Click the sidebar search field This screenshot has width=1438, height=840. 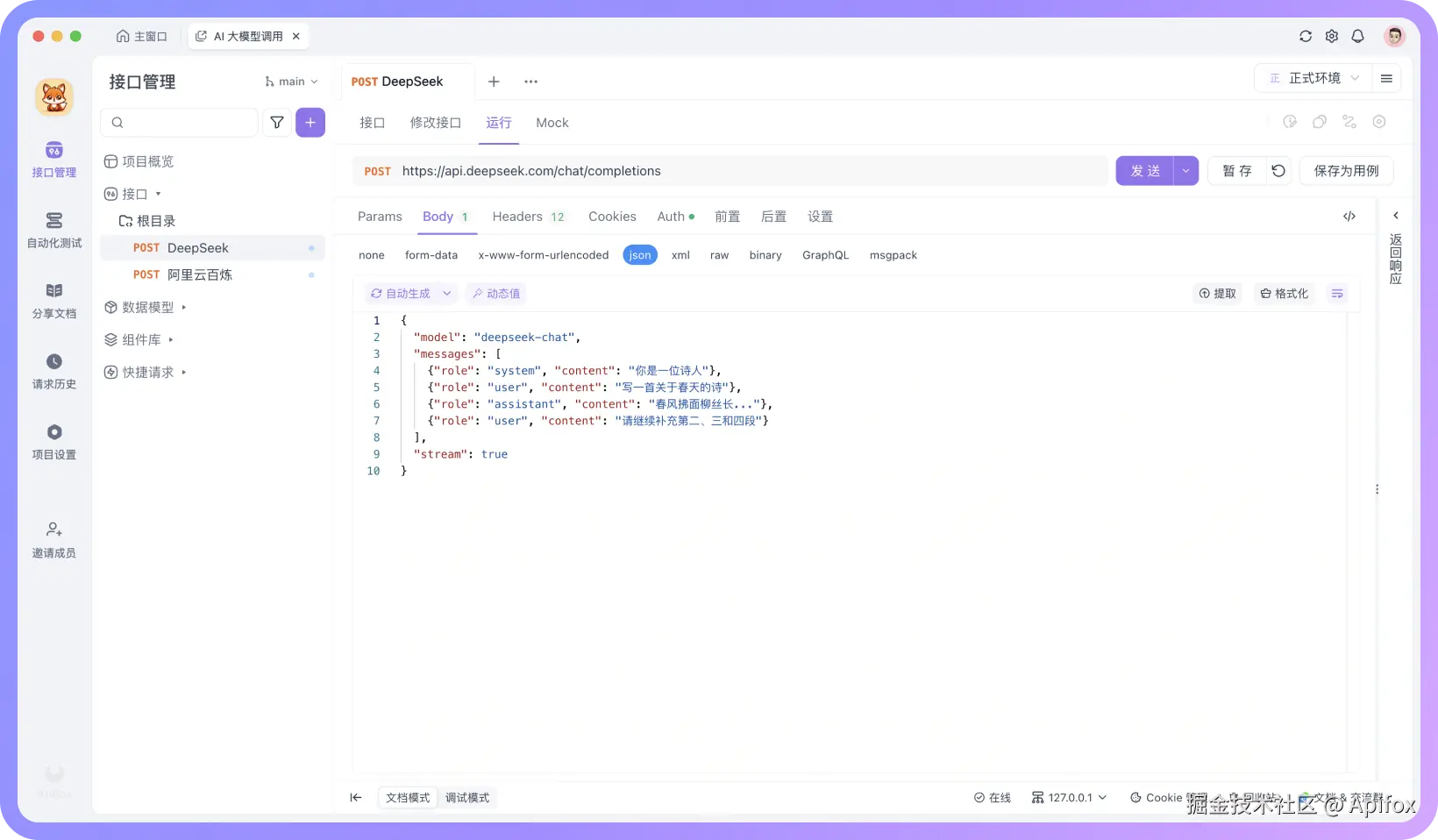180,123
